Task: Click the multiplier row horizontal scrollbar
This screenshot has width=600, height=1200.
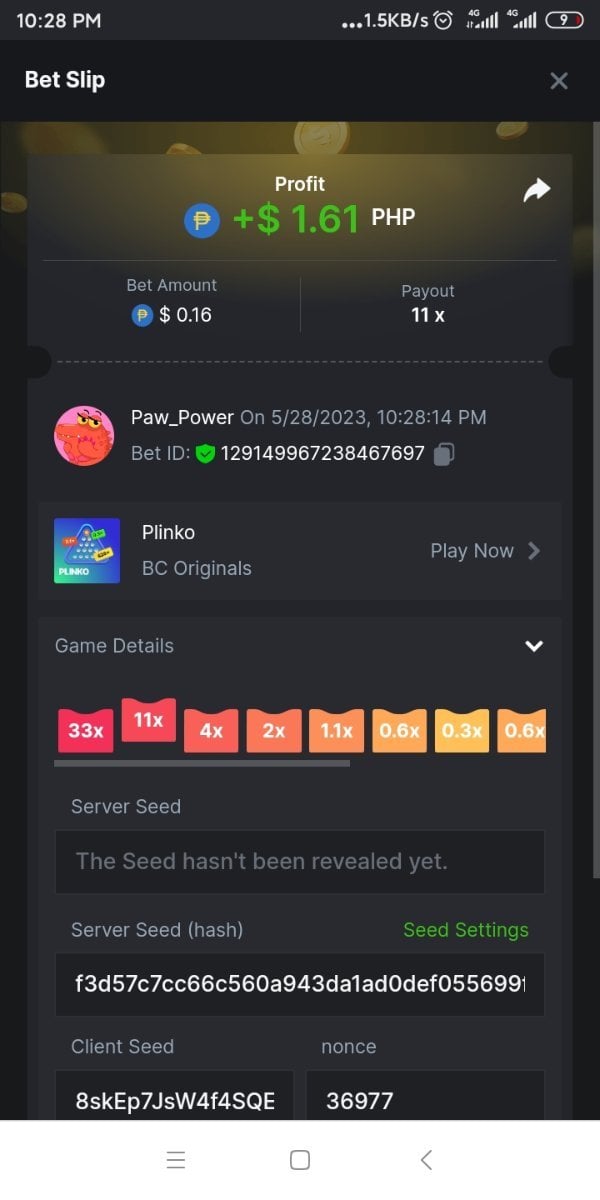Action: tap(202, 763)
